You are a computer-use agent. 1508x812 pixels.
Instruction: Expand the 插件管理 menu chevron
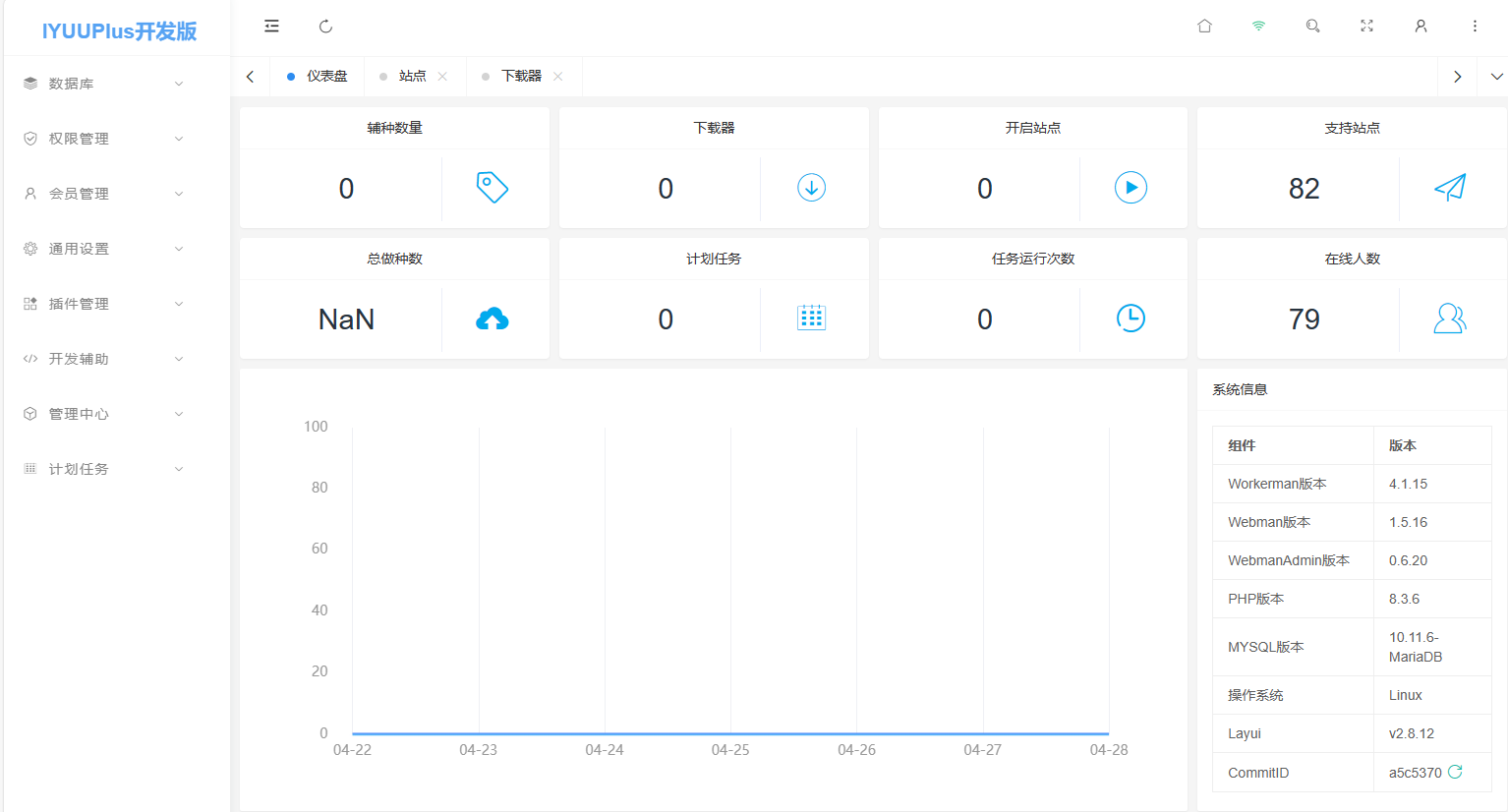click(179, 304)
